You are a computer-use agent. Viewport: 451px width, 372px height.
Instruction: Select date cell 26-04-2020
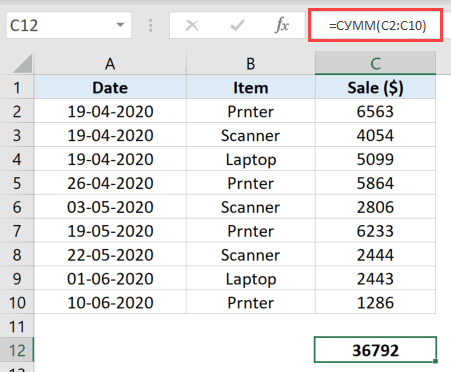point(110,183)
